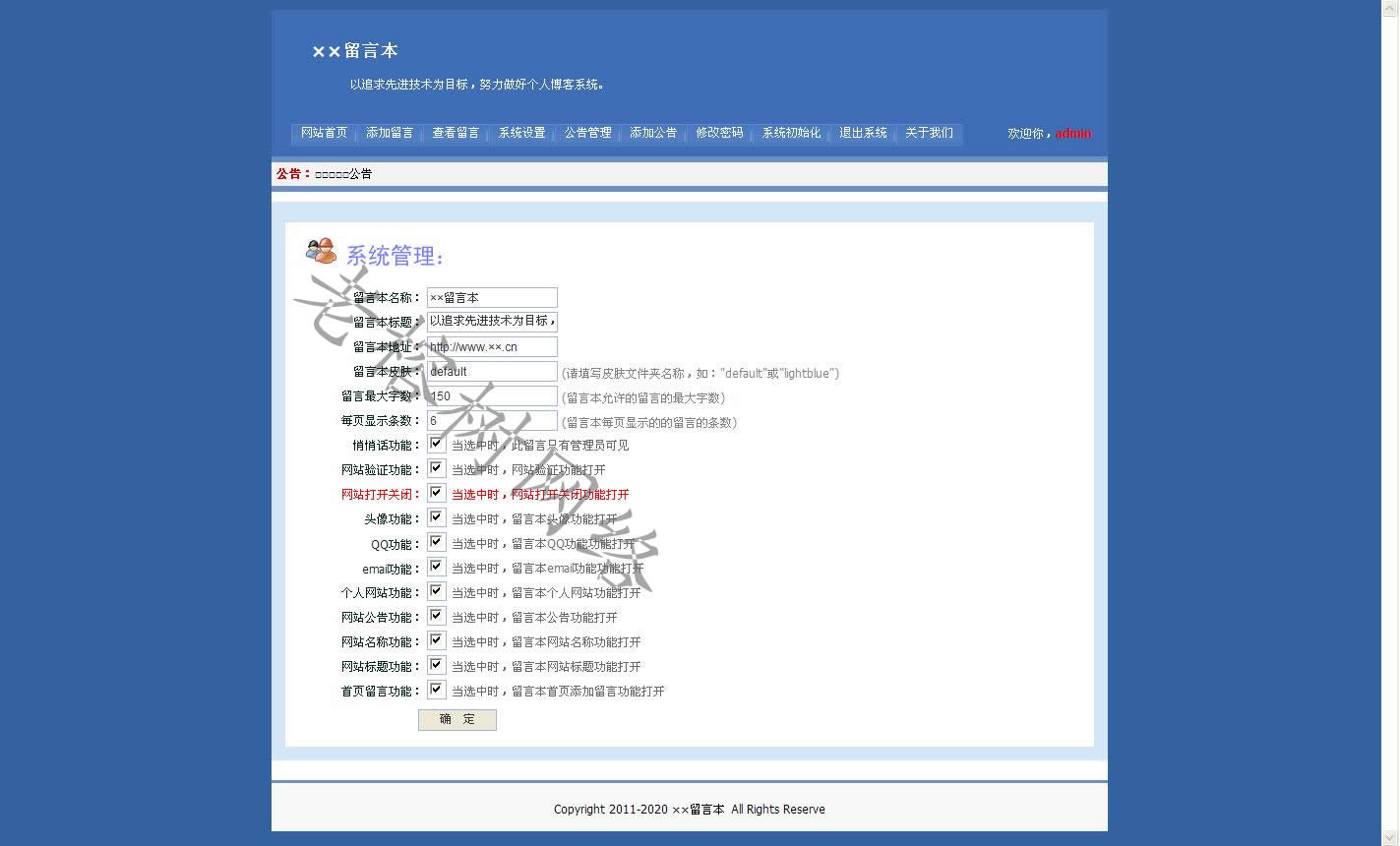Screen dimensions: 1400x846
Task: Click the 留言最大字数 input field
Action: pos(492,396)
